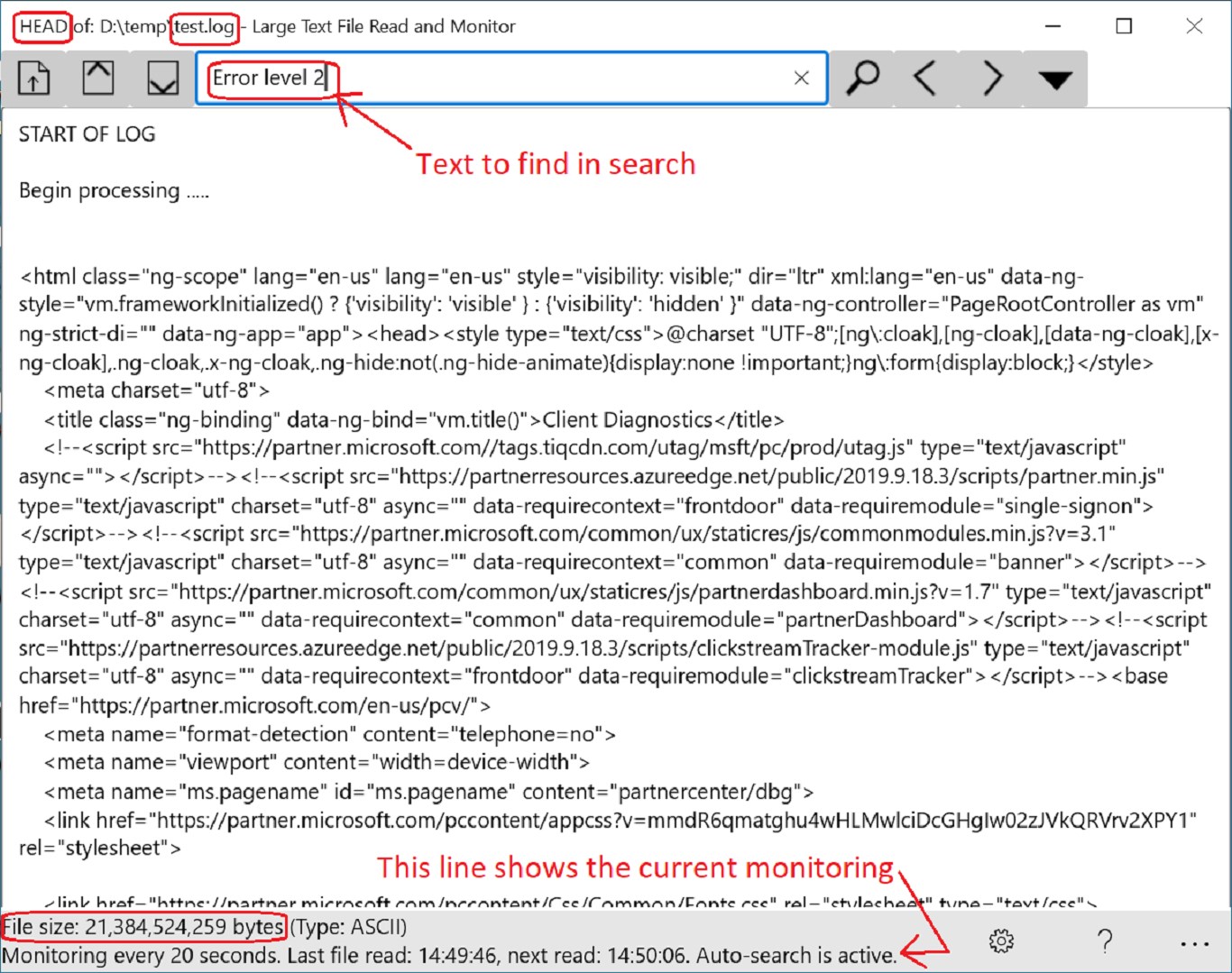Click the '<meta charset="utf-8">' line

tap(157, 390)
